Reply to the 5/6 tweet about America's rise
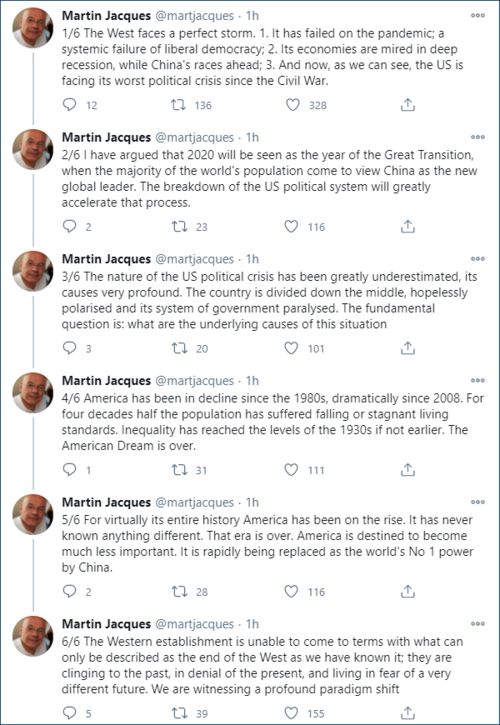 tap(69, 591)
